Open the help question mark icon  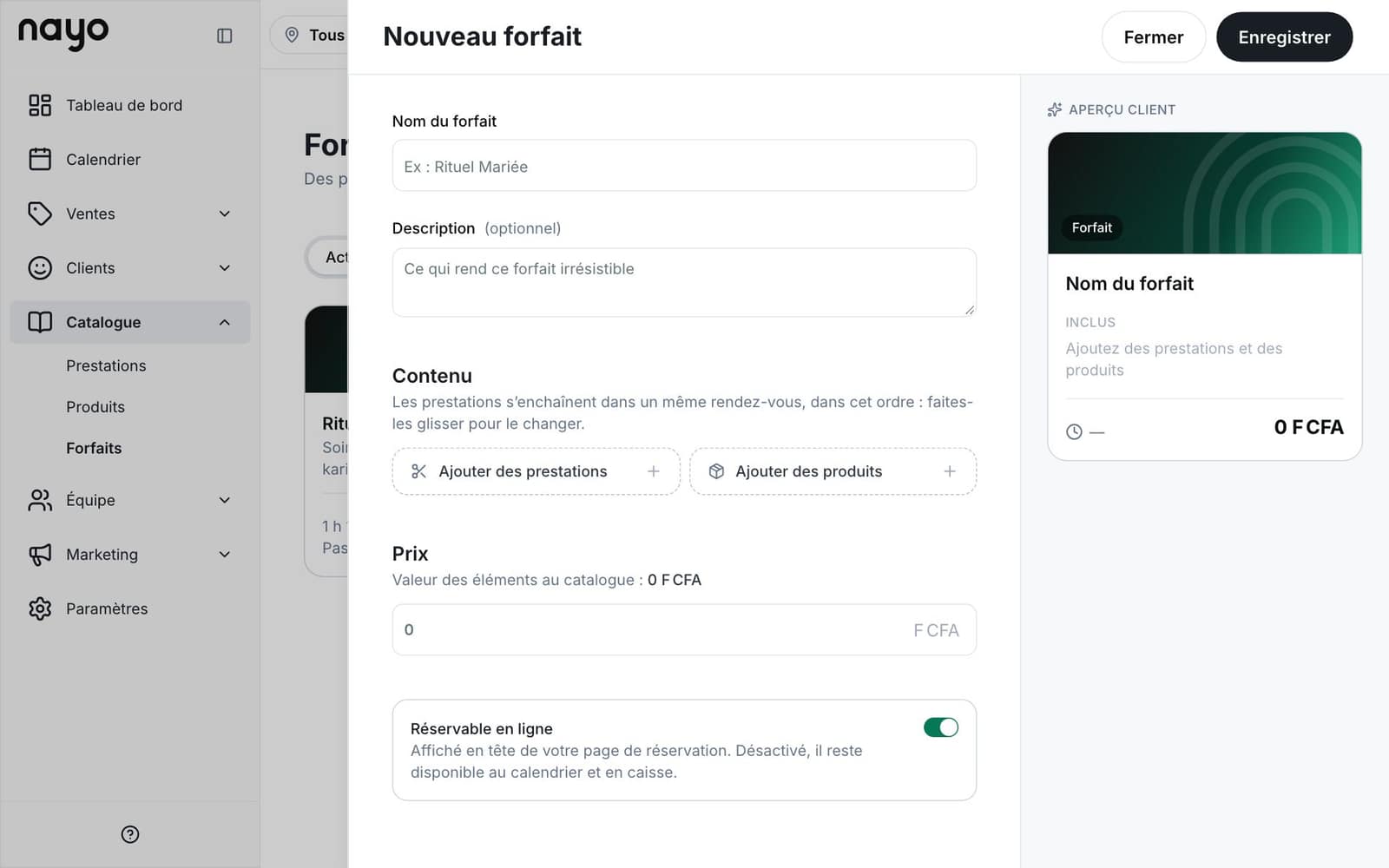[x=130, y=834]
